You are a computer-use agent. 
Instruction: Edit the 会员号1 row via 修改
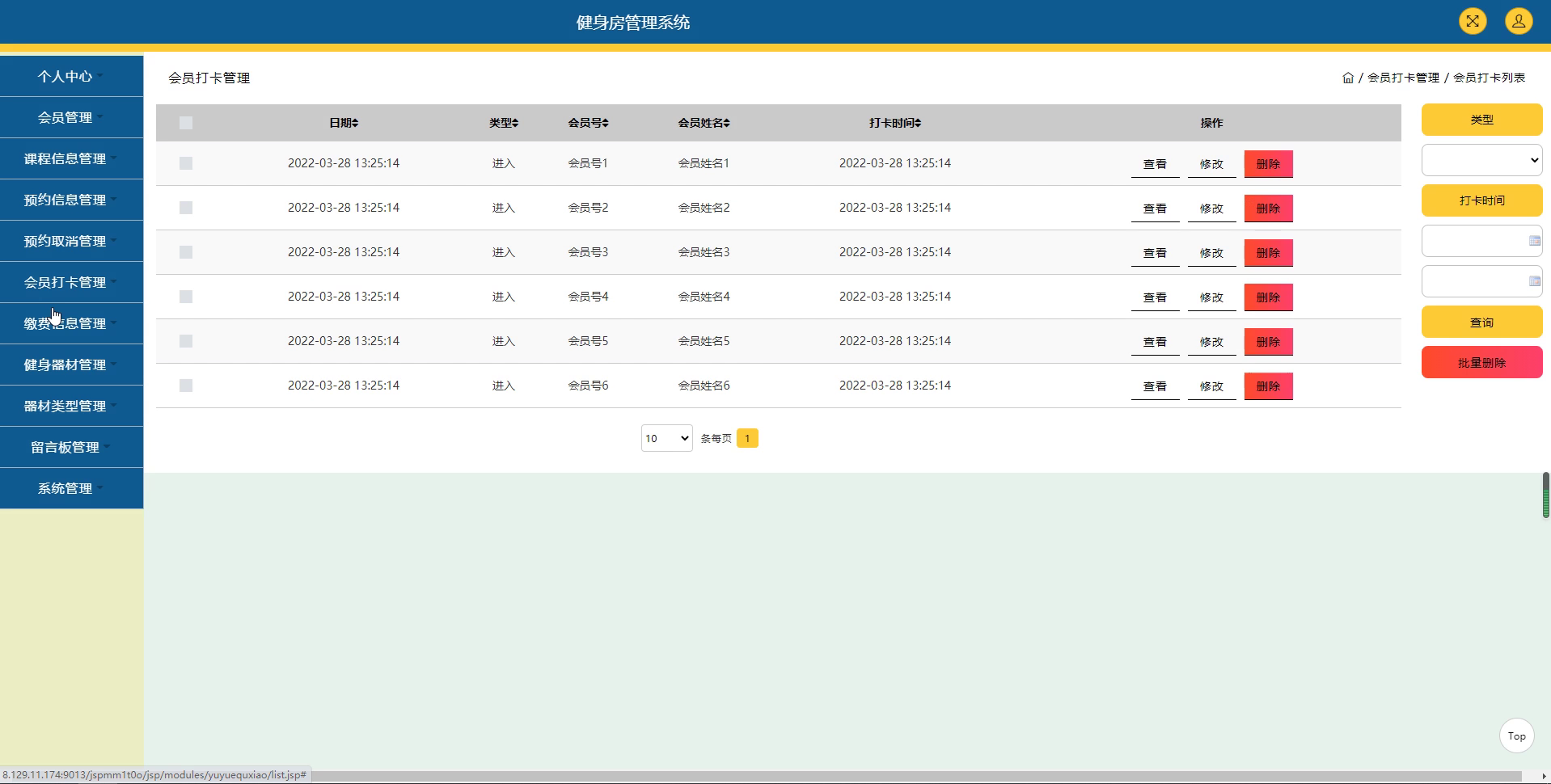click(x=1211, y=164)
